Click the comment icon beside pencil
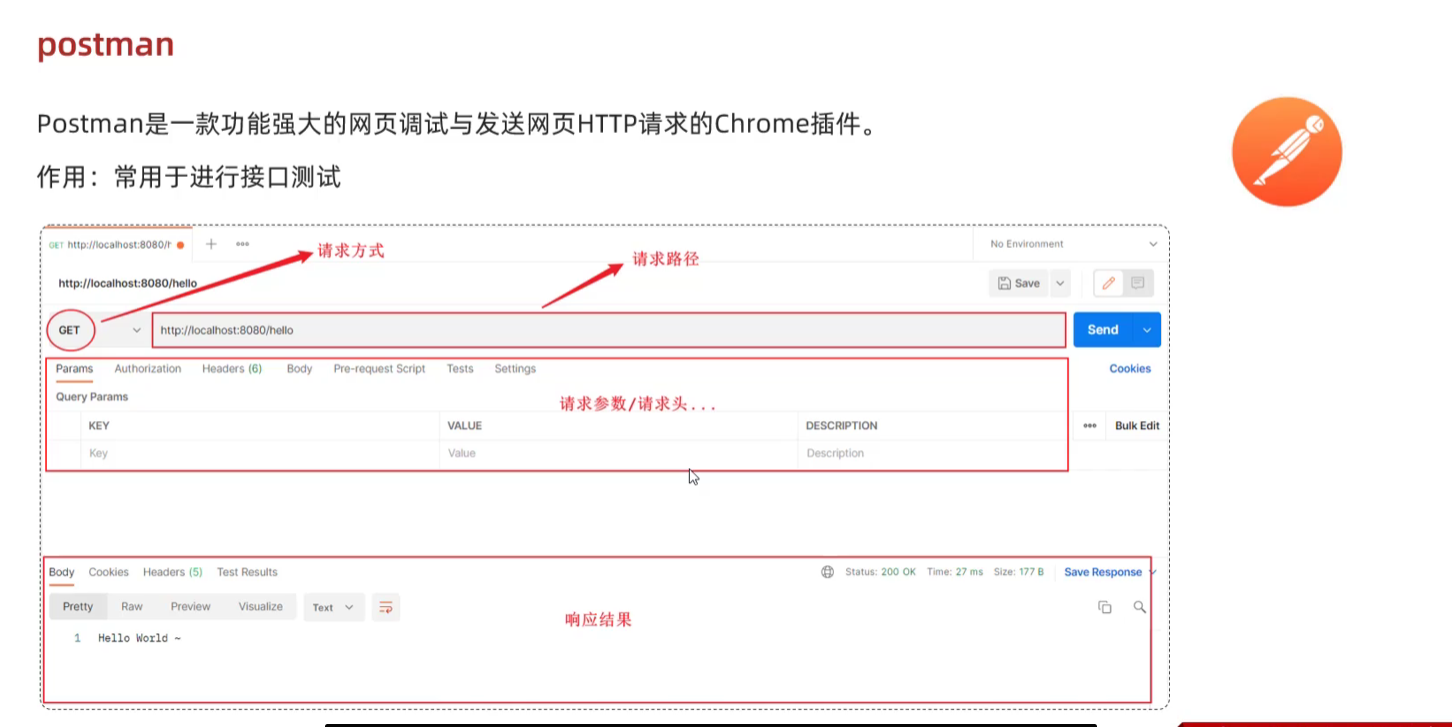Image resolution: width=1452 pixels, height=727 pixels. 1137,283
